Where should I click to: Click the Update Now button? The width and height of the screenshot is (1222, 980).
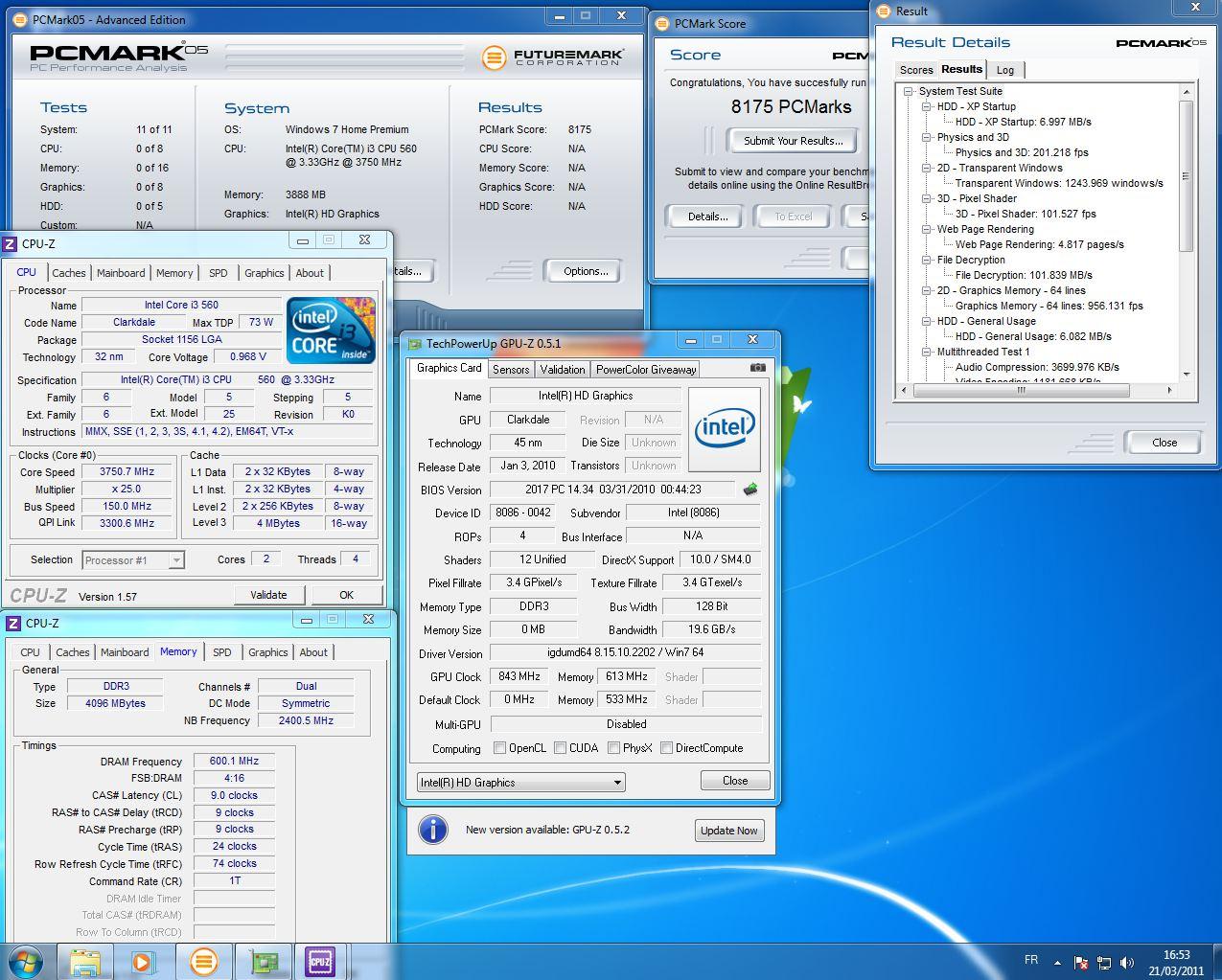(x=728, y=831)
